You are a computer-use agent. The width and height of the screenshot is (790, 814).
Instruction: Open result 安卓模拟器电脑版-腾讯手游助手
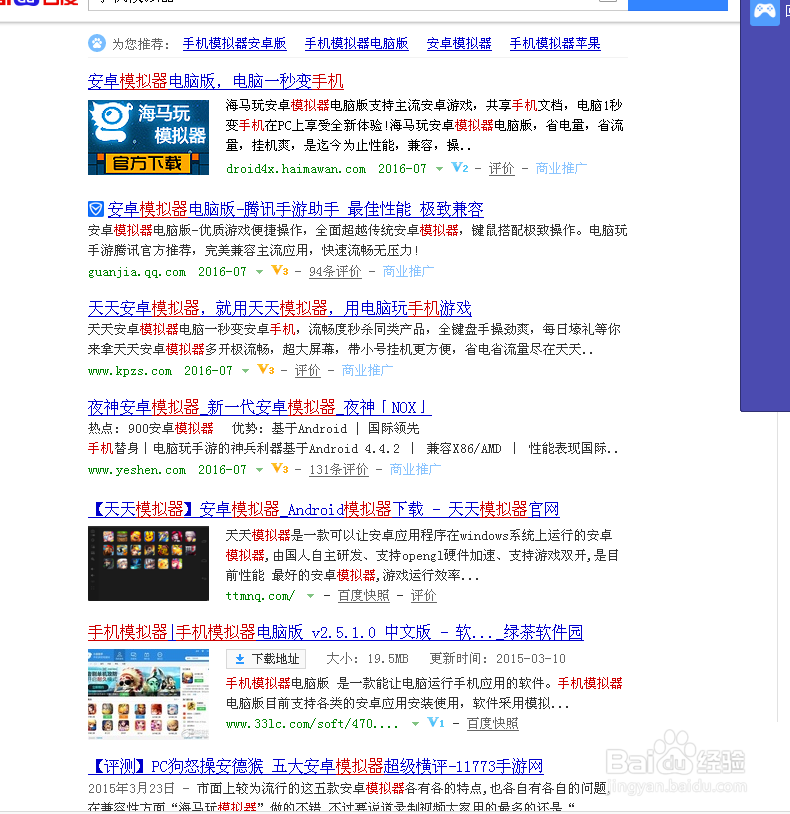click(x=295, y=209)
